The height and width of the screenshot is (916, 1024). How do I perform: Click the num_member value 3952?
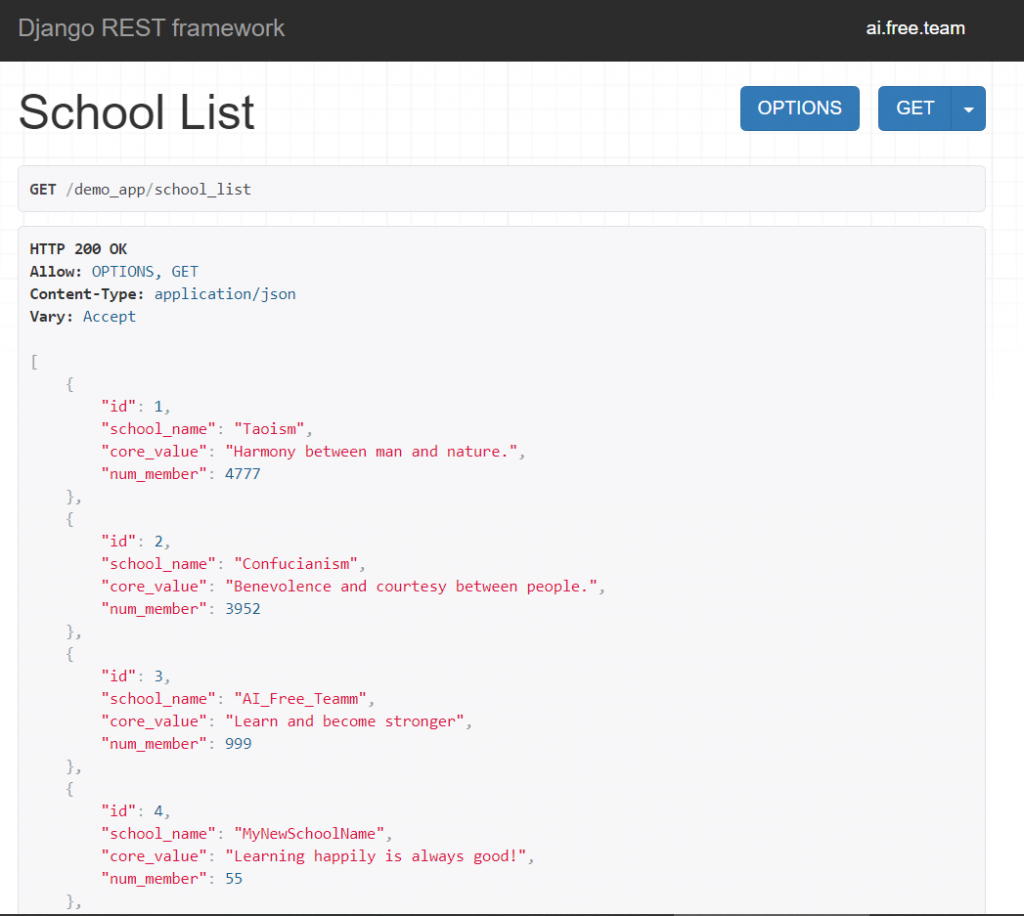pos(242,609)
